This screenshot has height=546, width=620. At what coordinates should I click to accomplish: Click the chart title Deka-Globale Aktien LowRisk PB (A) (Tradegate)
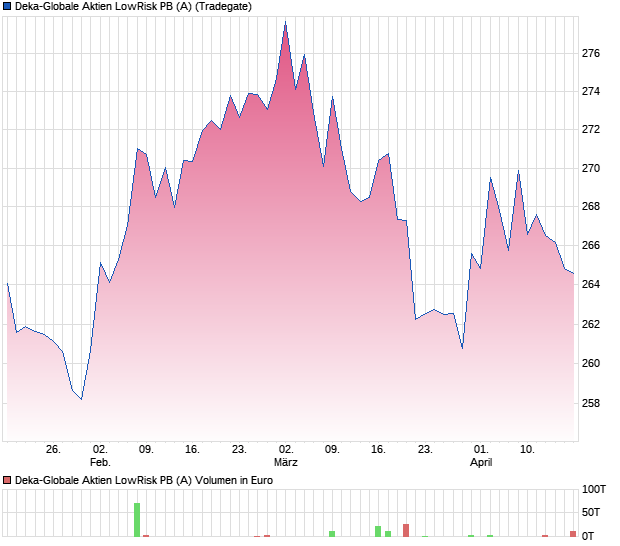click(133, 7)
